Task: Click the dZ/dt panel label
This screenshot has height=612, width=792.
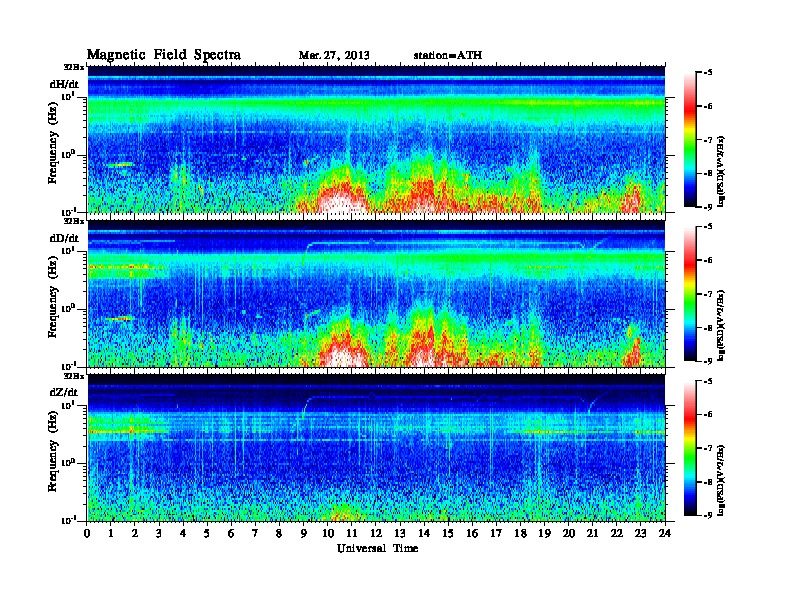Action: (64, 392)
